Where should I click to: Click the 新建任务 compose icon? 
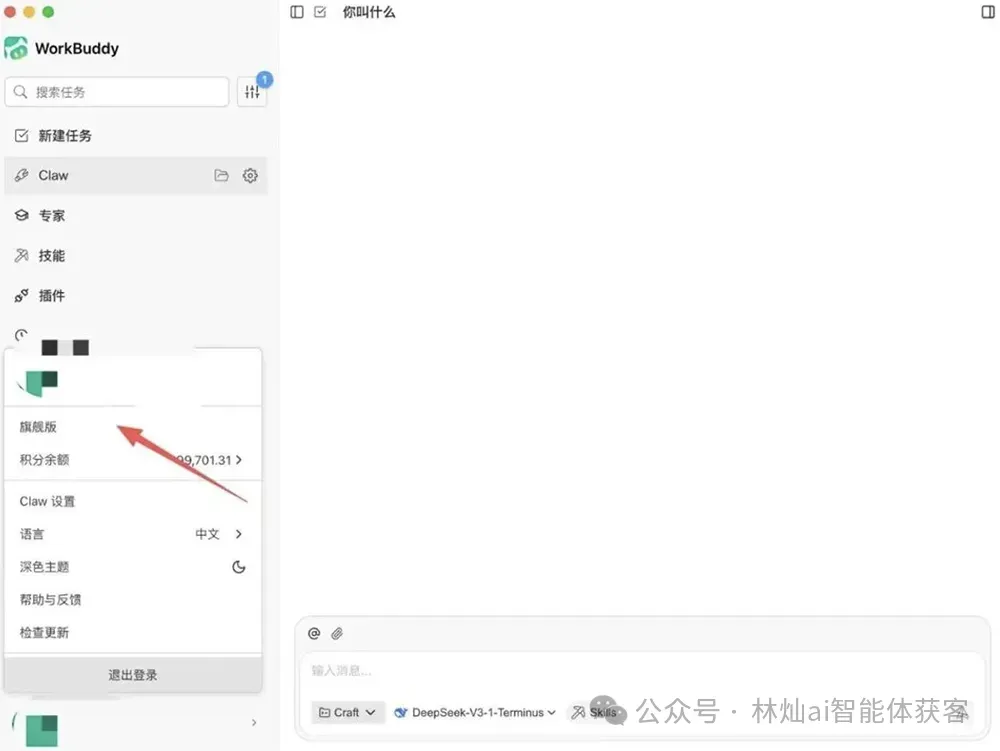(x=22, y=135)
